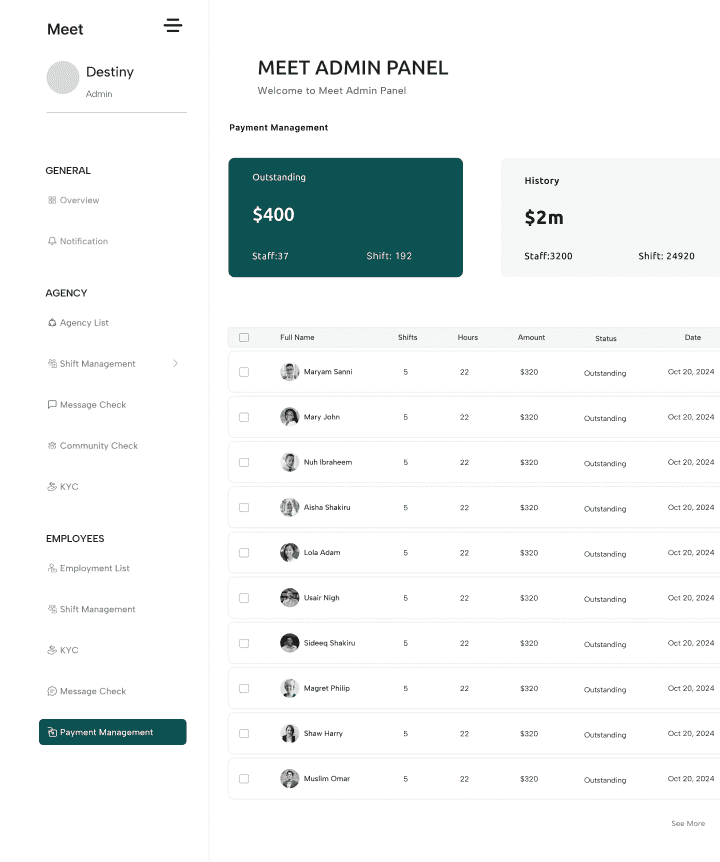The image size is (720, 862).
Task: Toggle the select-all checkbox in table header
Action: (x=244, y=338)
